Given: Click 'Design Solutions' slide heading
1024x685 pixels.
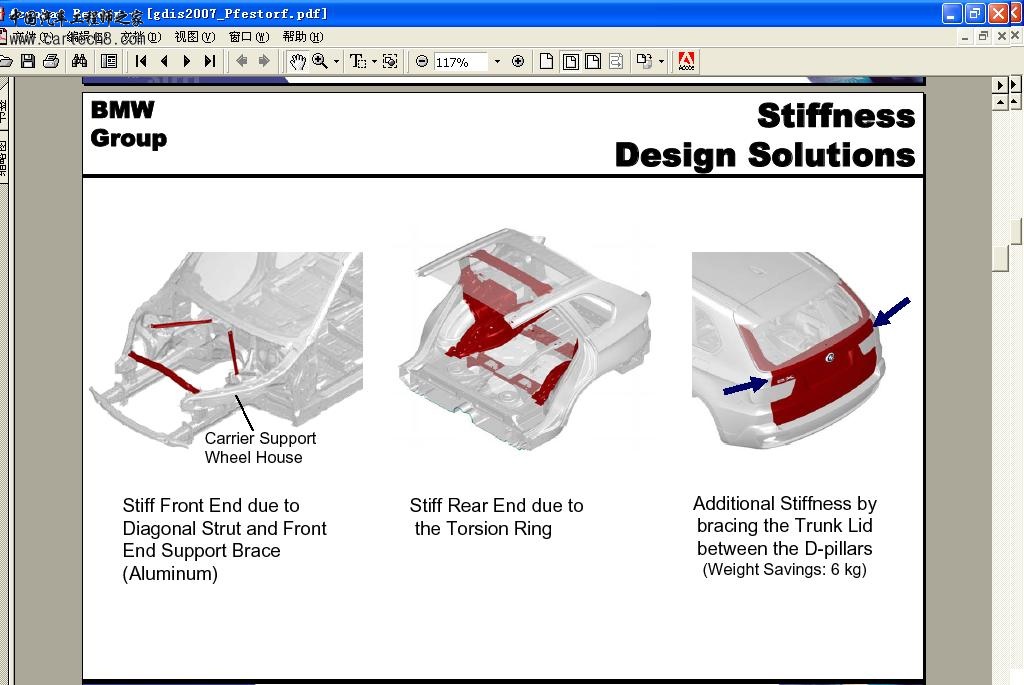Looking at the screenshot, I should (x=765, y=155).
